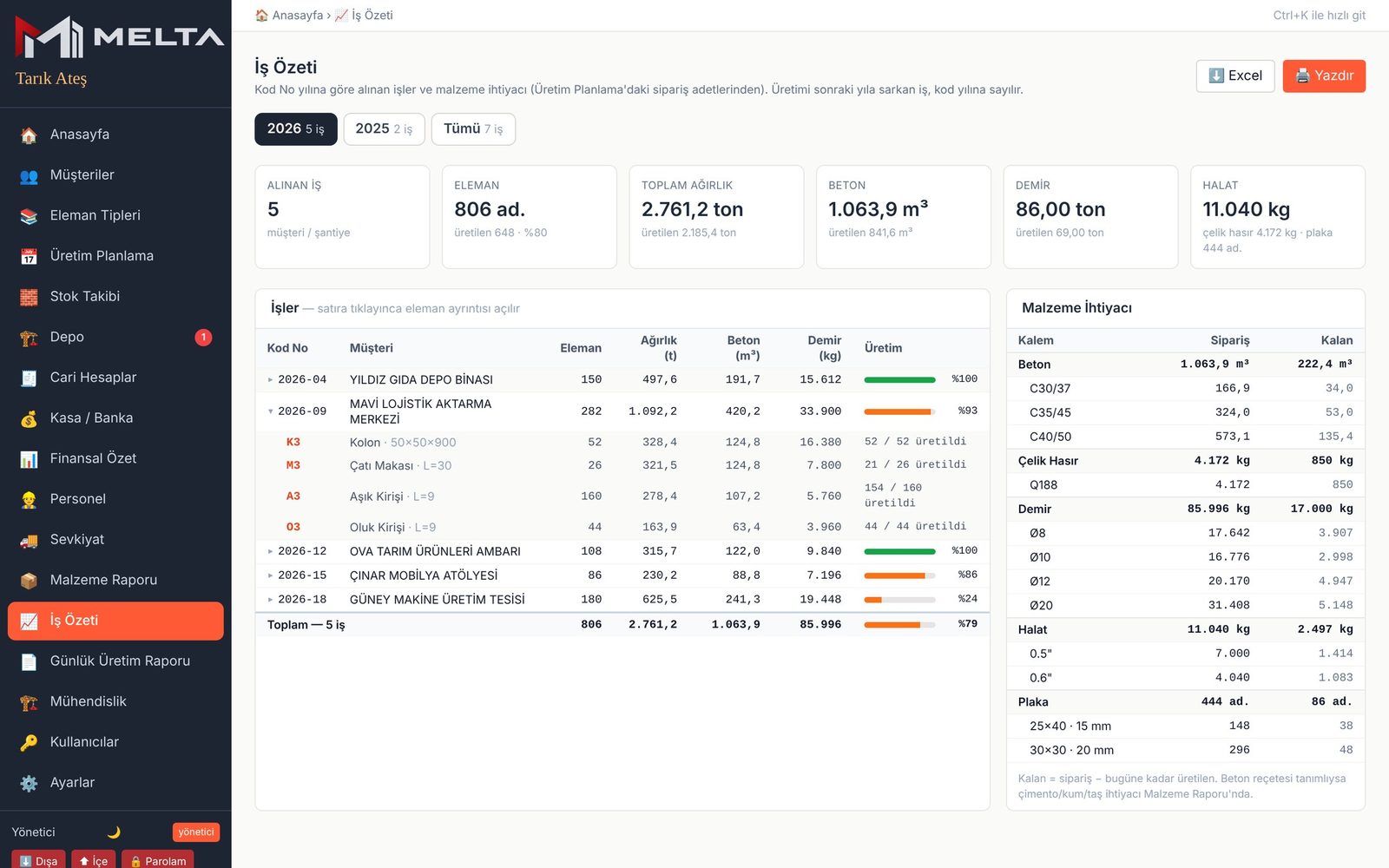Click the Müşteriler people icon

pos(29,176)
